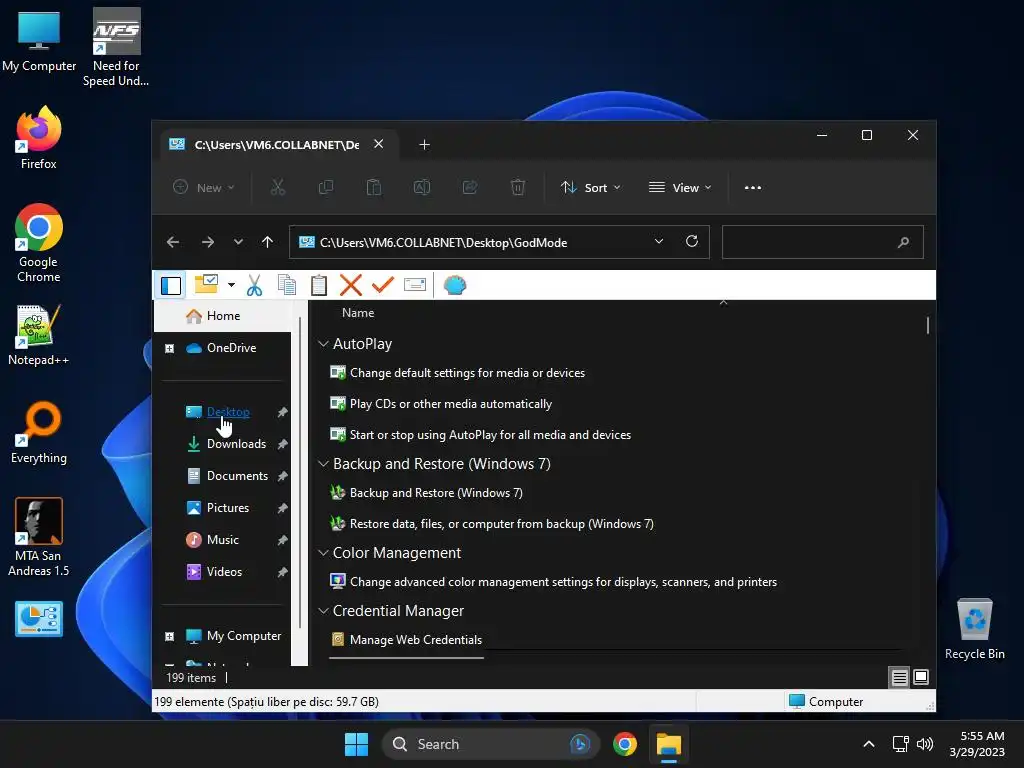Collapse the Backup and Restore group
Viewport: 1024px width, 768px height.
pos(323,464)
